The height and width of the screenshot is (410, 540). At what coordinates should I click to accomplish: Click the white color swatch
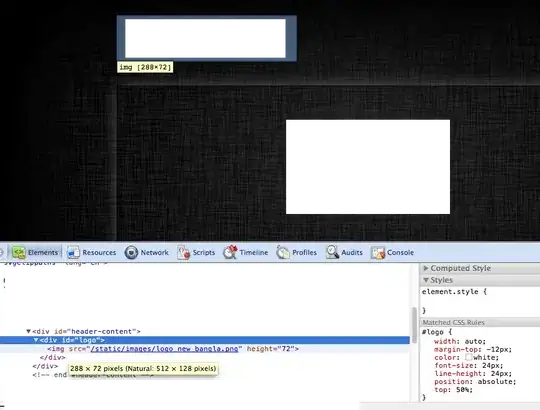[468, 357]
